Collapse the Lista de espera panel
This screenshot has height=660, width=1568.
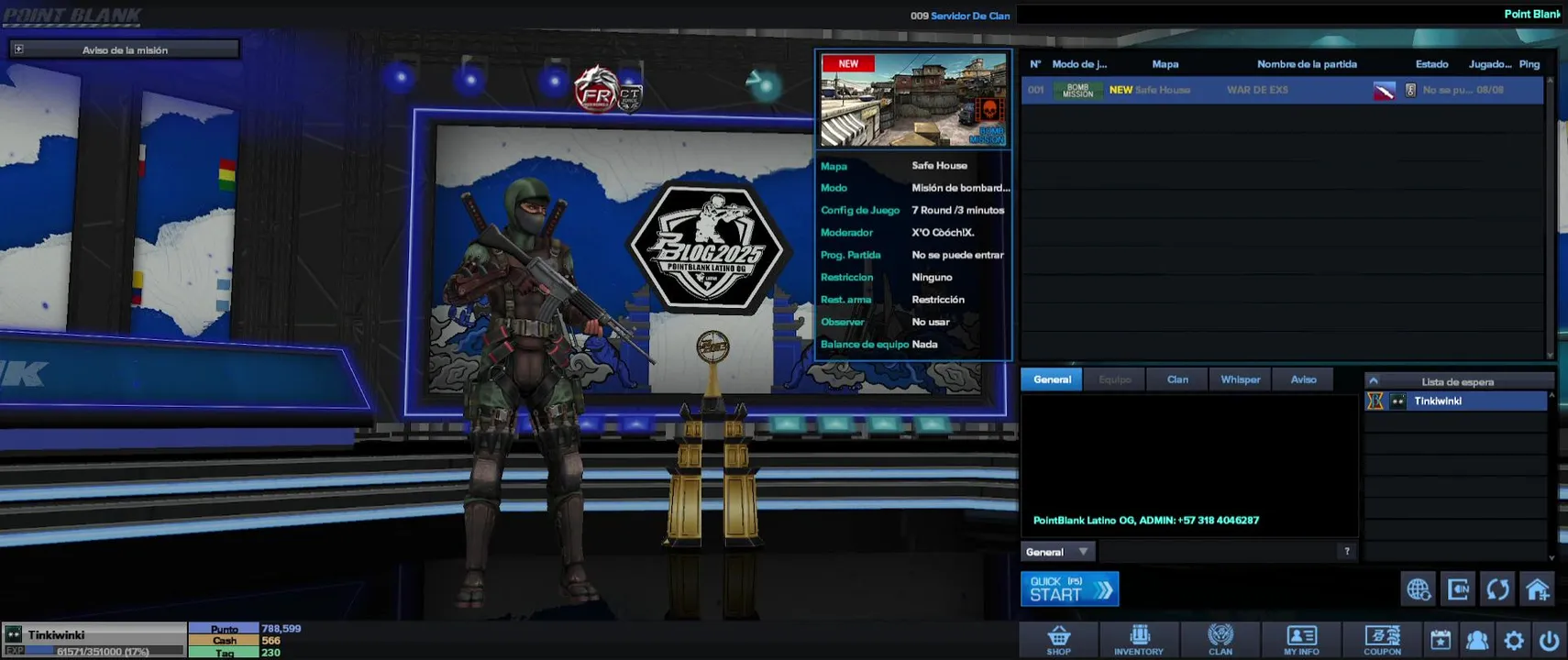pos(1374,381)
